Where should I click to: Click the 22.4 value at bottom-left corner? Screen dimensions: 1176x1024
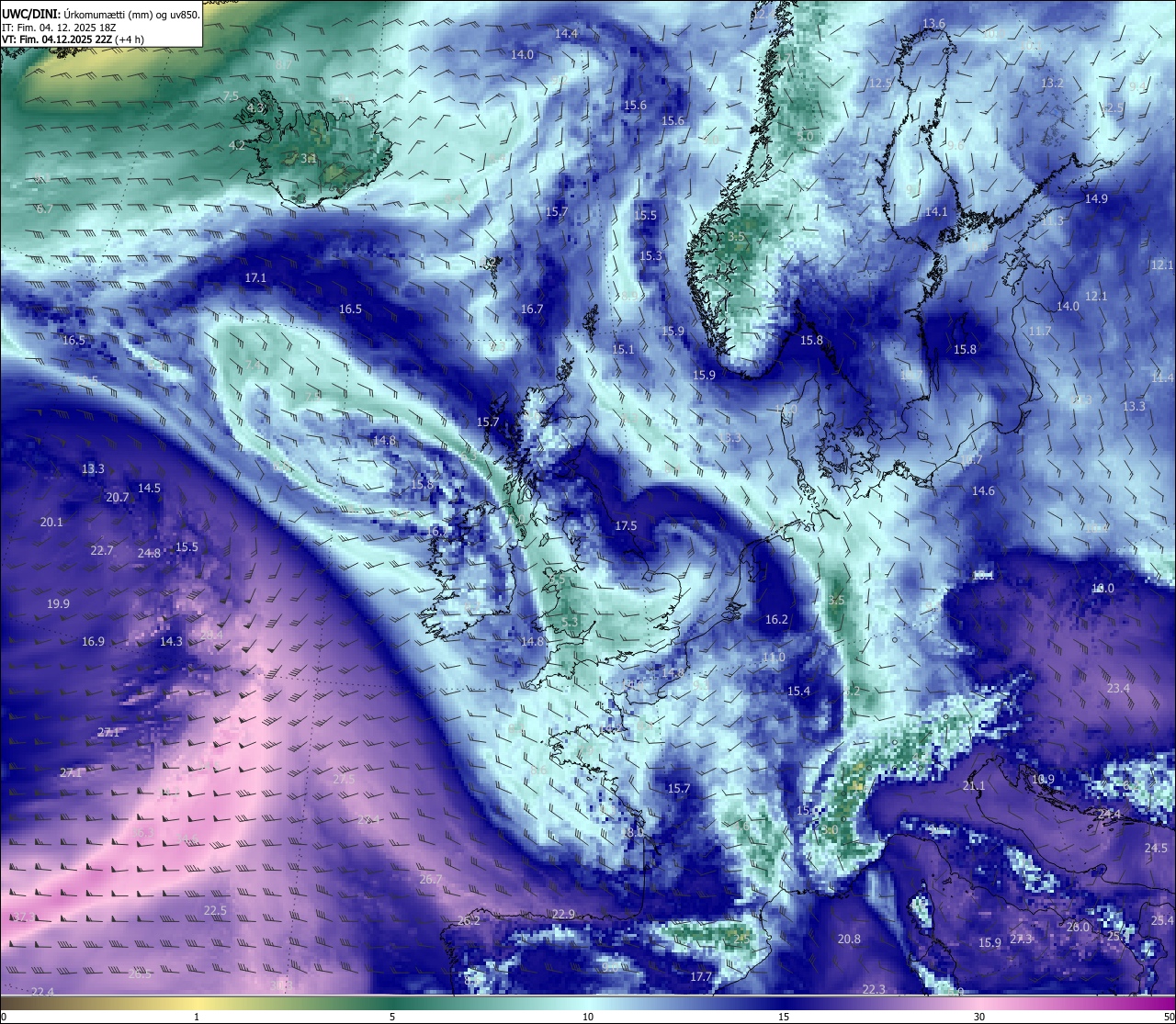(x=42, y=993)
